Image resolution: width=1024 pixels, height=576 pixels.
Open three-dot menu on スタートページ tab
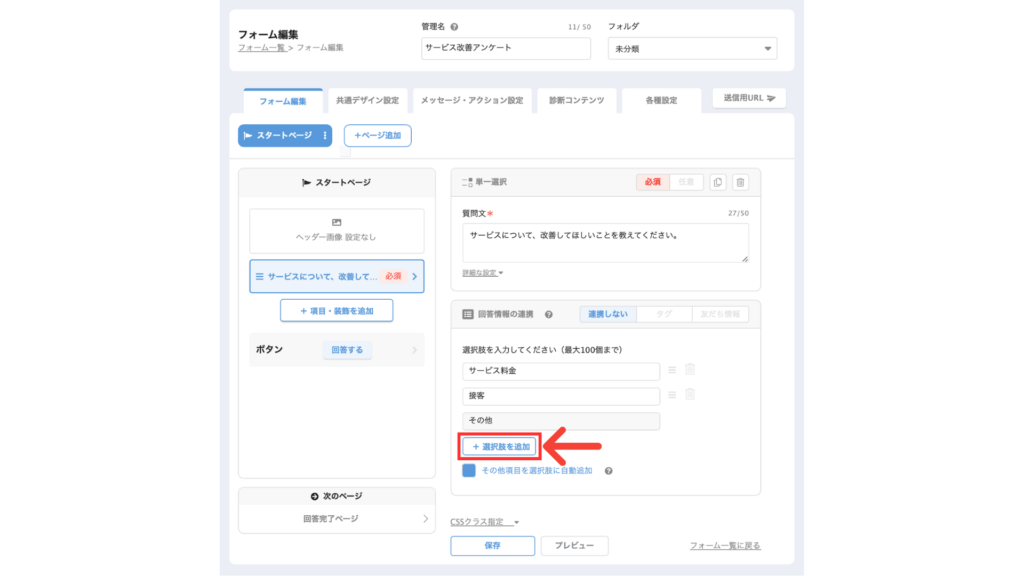click(x=324, y=135)
